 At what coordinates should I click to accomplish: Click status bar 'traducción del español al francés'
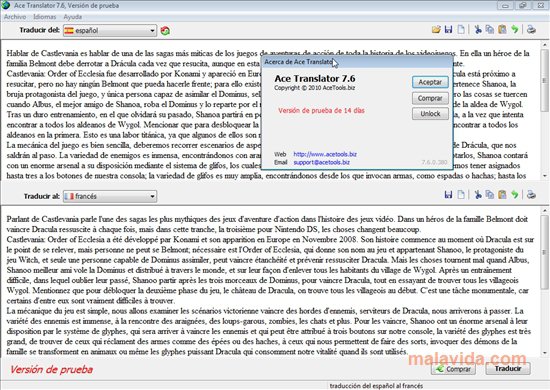coord(376,386)
